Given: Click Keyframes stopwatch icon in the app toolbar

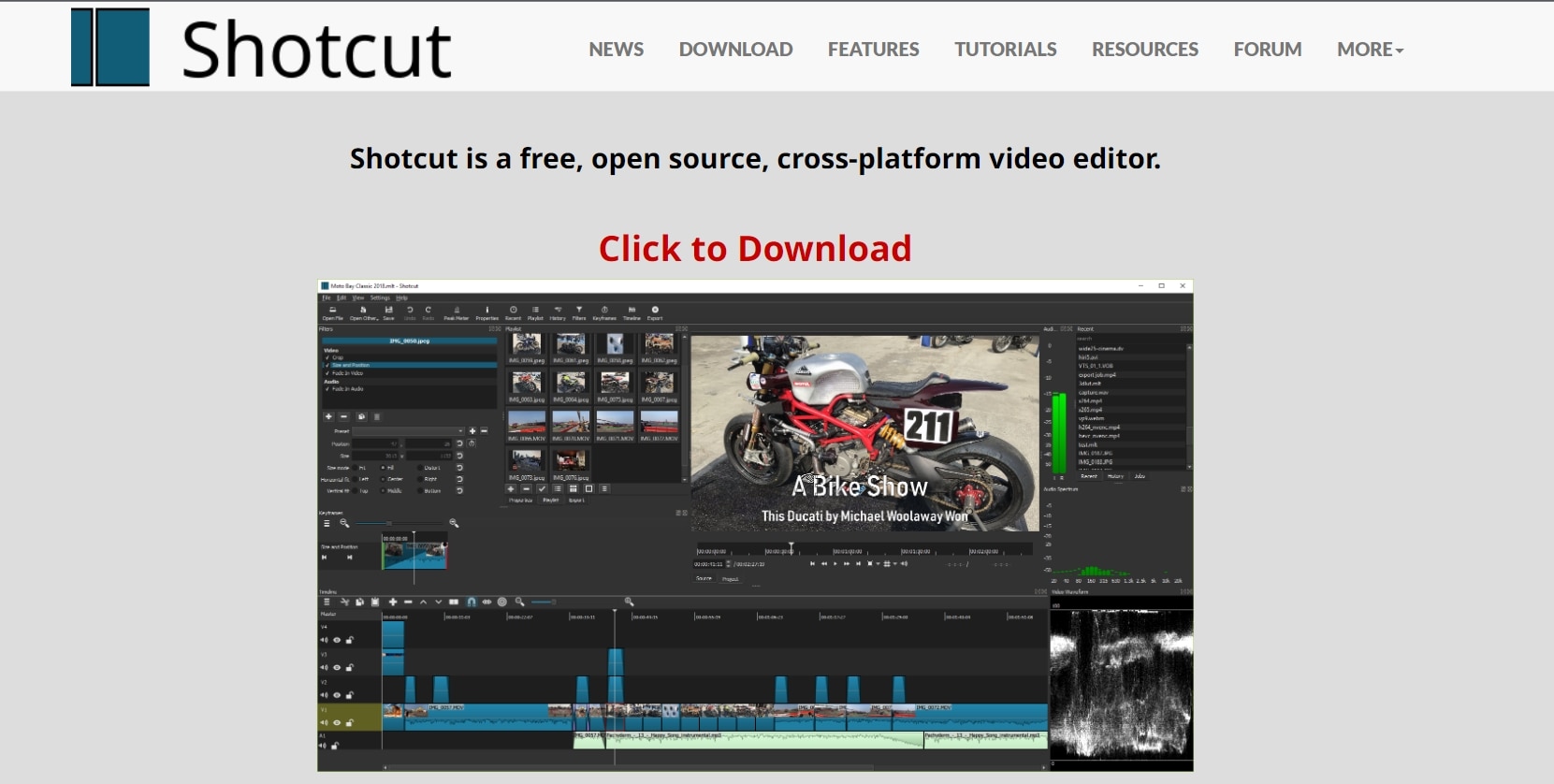Looking at the screenshot, I should click(604, 313).
